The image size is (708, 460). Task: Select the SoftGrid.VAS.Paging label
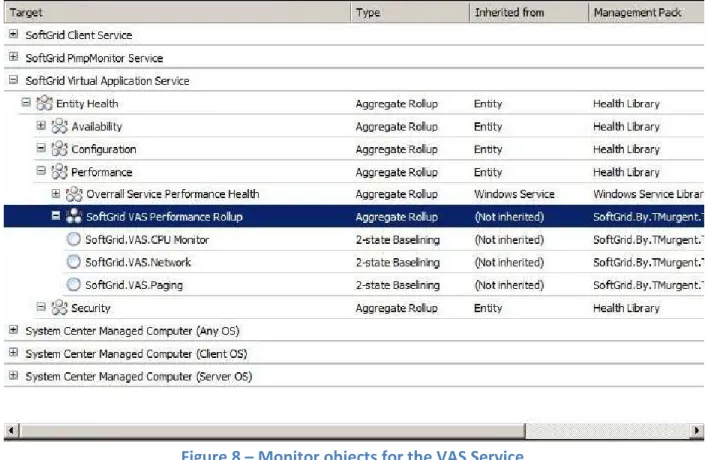point(134,285)
